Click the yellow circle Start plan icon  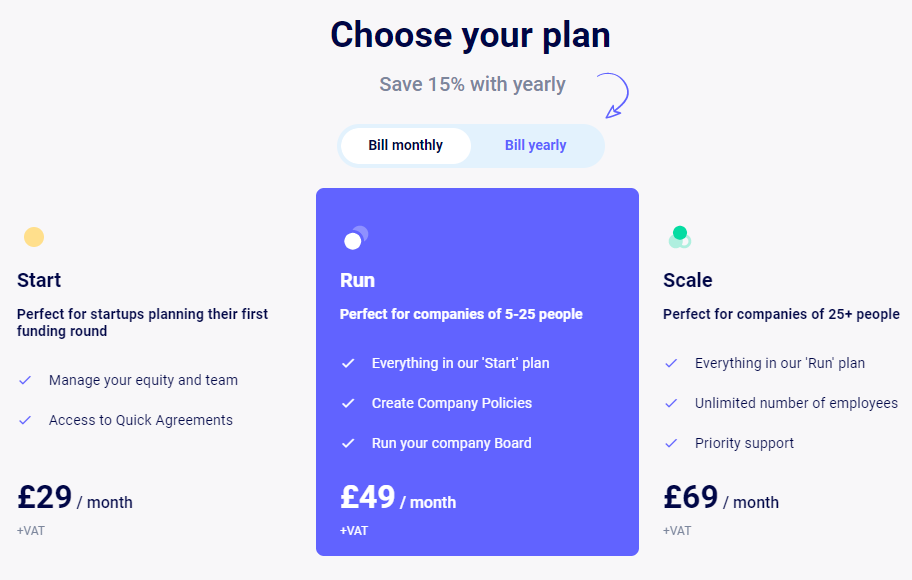point(34,237)
